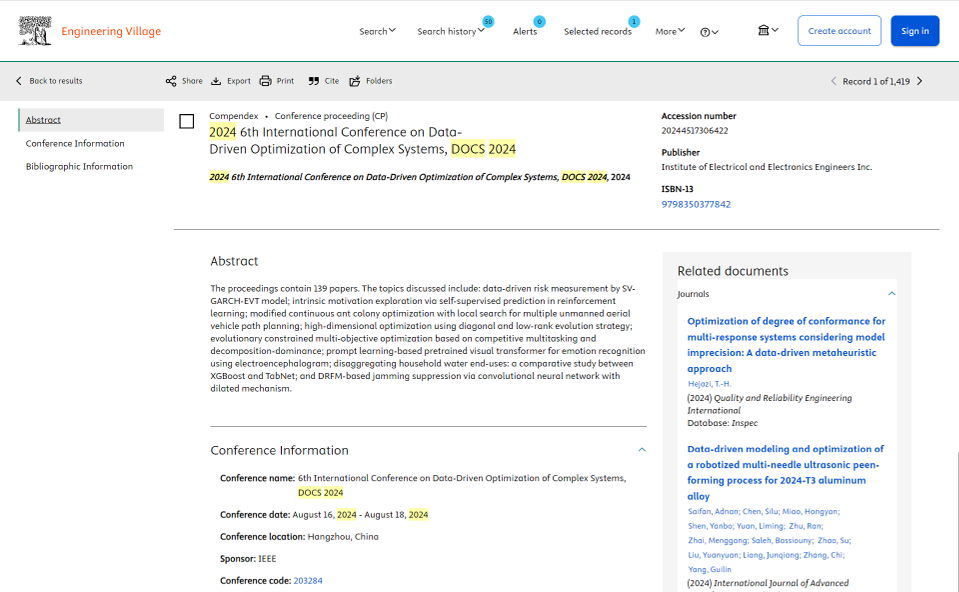This screenshot has width=959, height=592.
Task: Open the institution building icon menu
Action: pos(767,31)
